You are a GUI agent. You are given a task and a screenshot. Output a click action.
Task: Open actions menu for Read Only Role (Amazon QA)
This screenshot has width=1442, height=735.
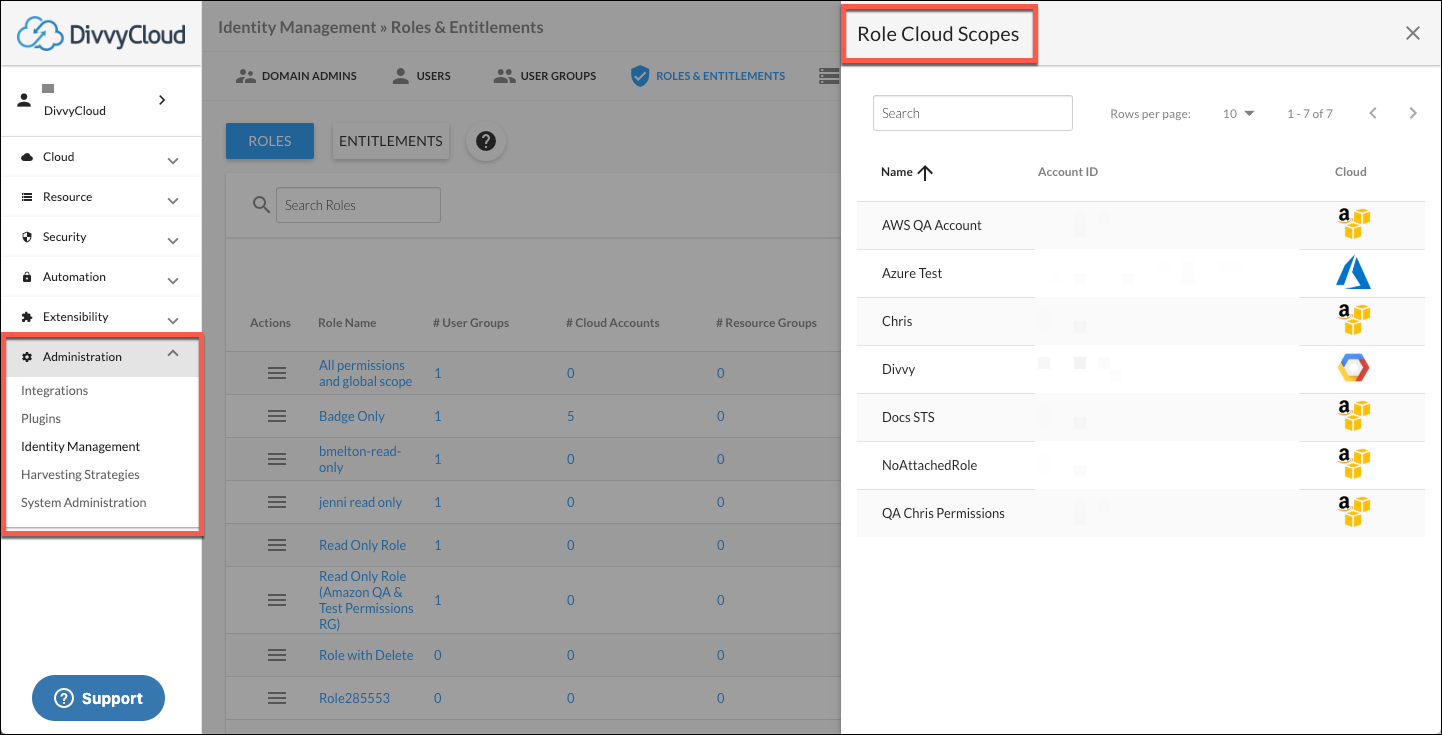pos(277,600)
